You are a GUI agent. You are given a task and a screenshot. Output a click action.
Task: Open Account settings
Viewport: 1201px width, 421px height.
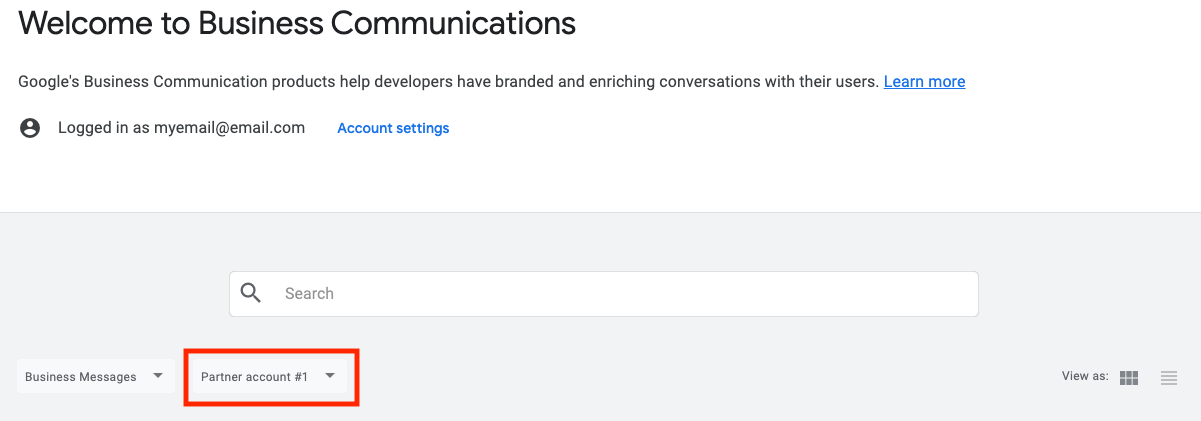(393, 128)
